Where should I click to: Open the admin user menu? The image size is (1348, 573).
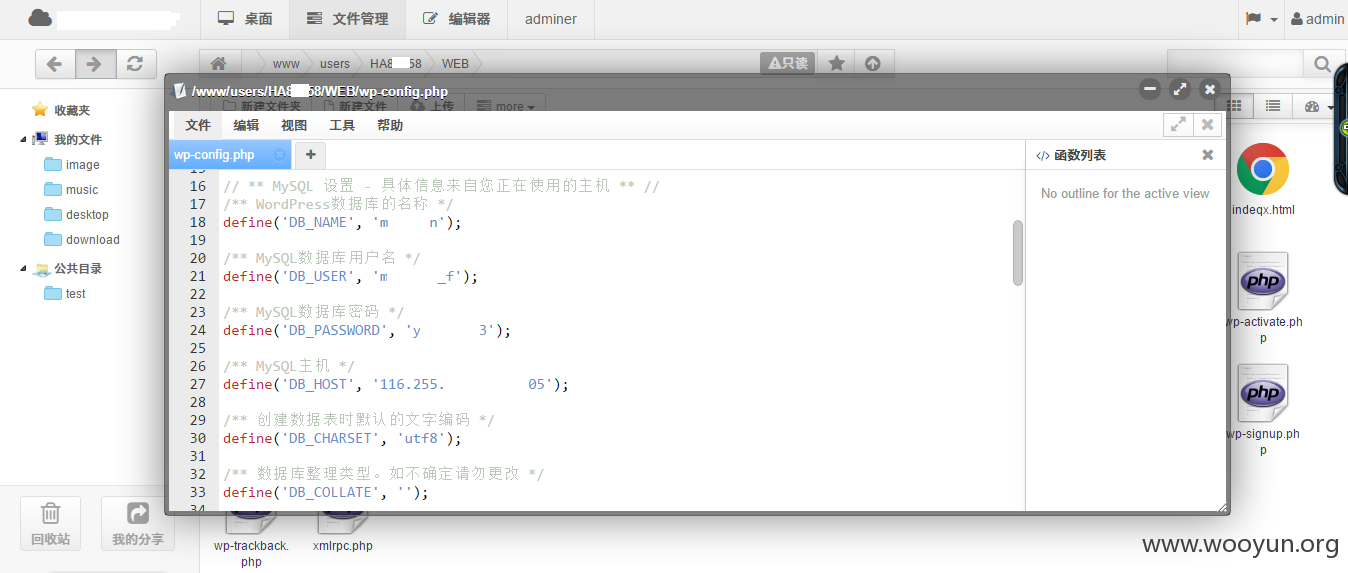click(1317, 19)
